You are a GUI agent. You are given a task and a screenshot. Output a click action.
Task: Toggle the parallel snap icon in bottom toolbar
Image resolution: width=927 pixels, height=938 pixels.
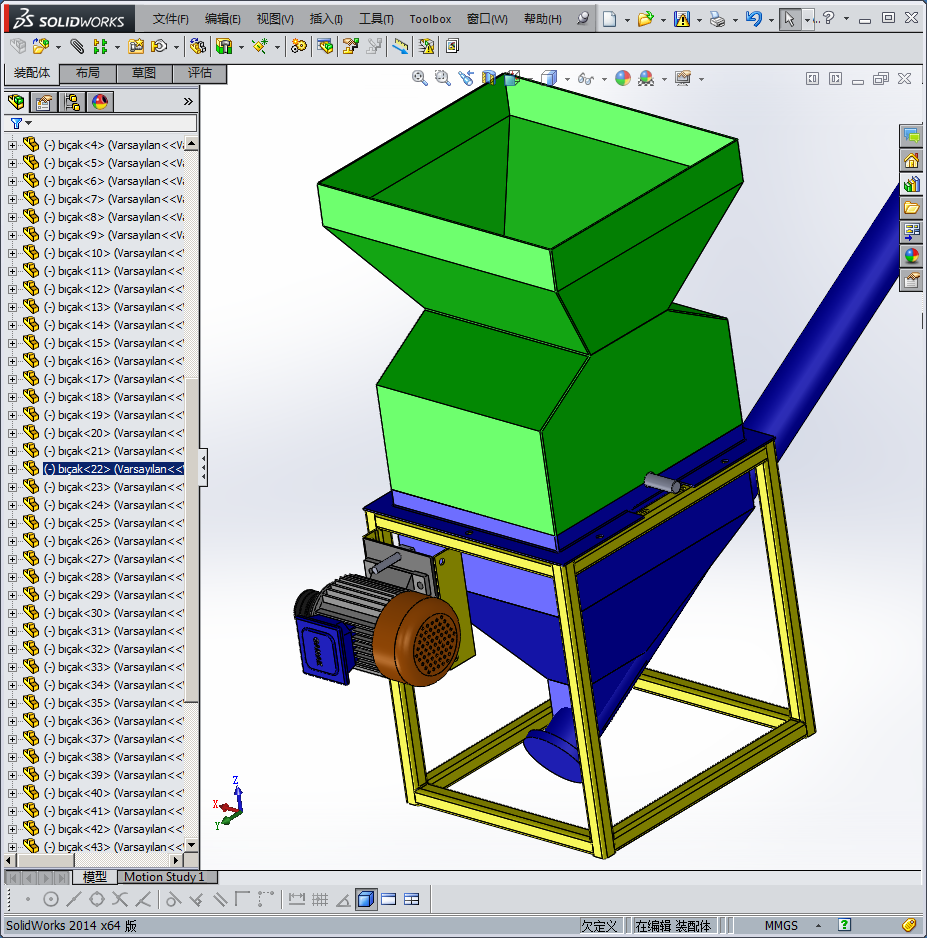(x=221, y=899)
